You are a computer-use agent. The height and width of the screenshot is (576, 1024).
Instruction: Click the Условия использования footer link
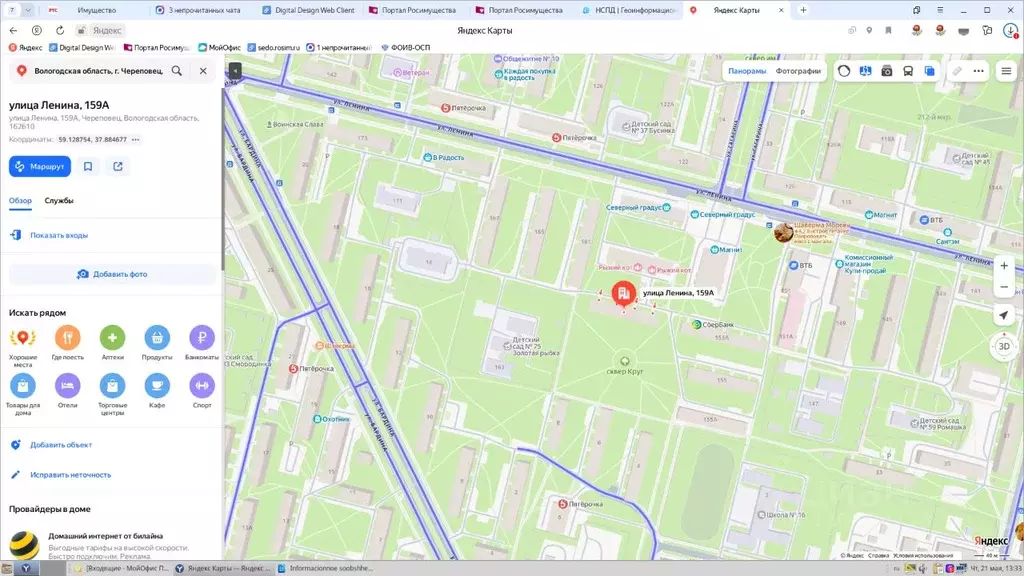click(923, 556)
